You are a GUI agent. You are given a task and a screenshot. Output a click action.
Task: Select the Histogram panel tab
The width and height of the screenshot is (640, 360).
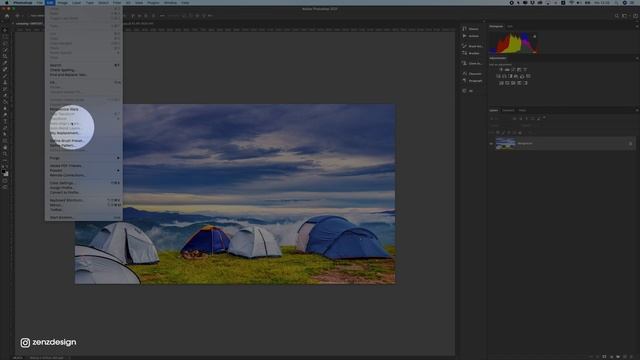[x=496, y=27]
